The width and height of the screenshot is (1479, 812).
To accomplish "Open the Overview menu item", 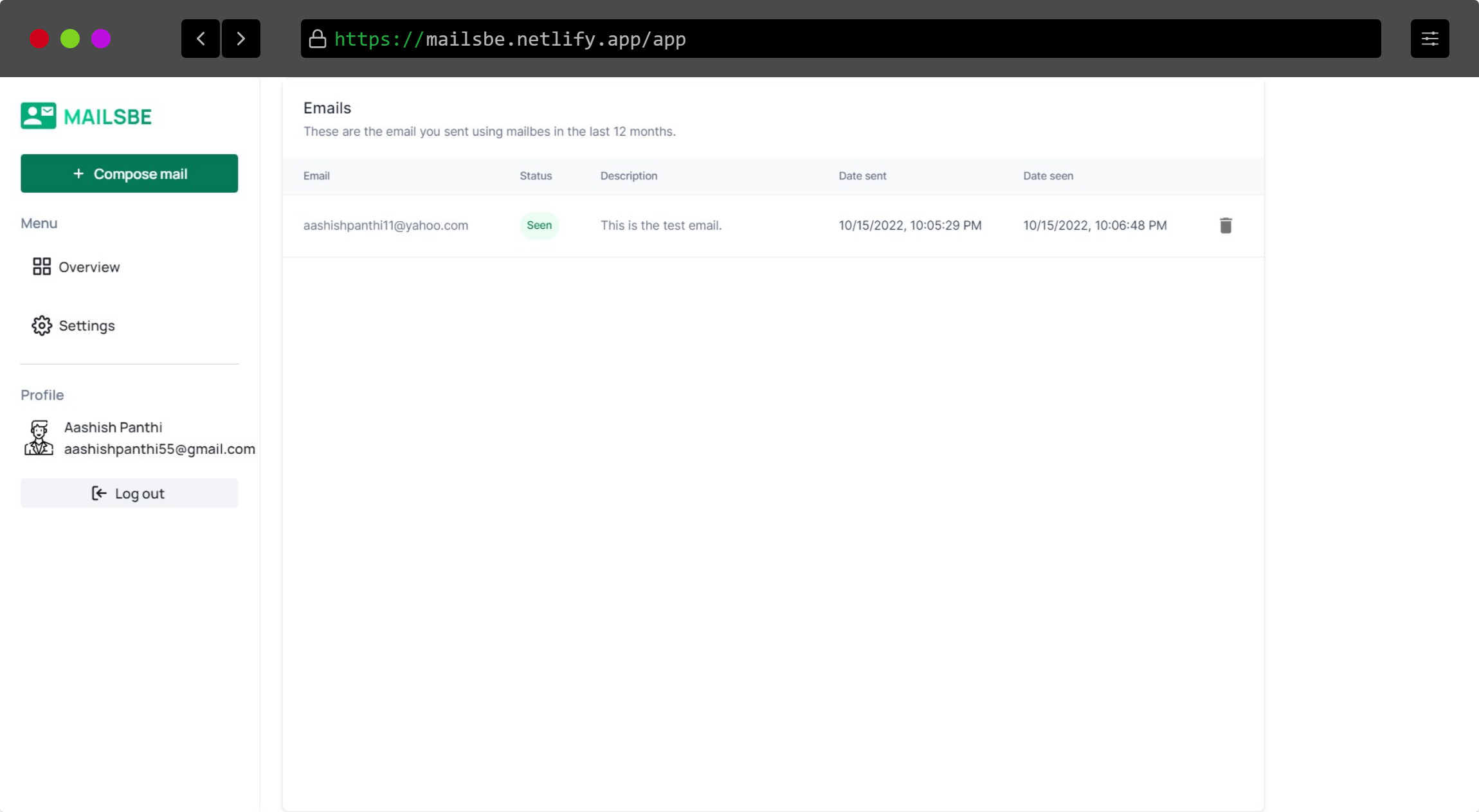I will (89, 267).
